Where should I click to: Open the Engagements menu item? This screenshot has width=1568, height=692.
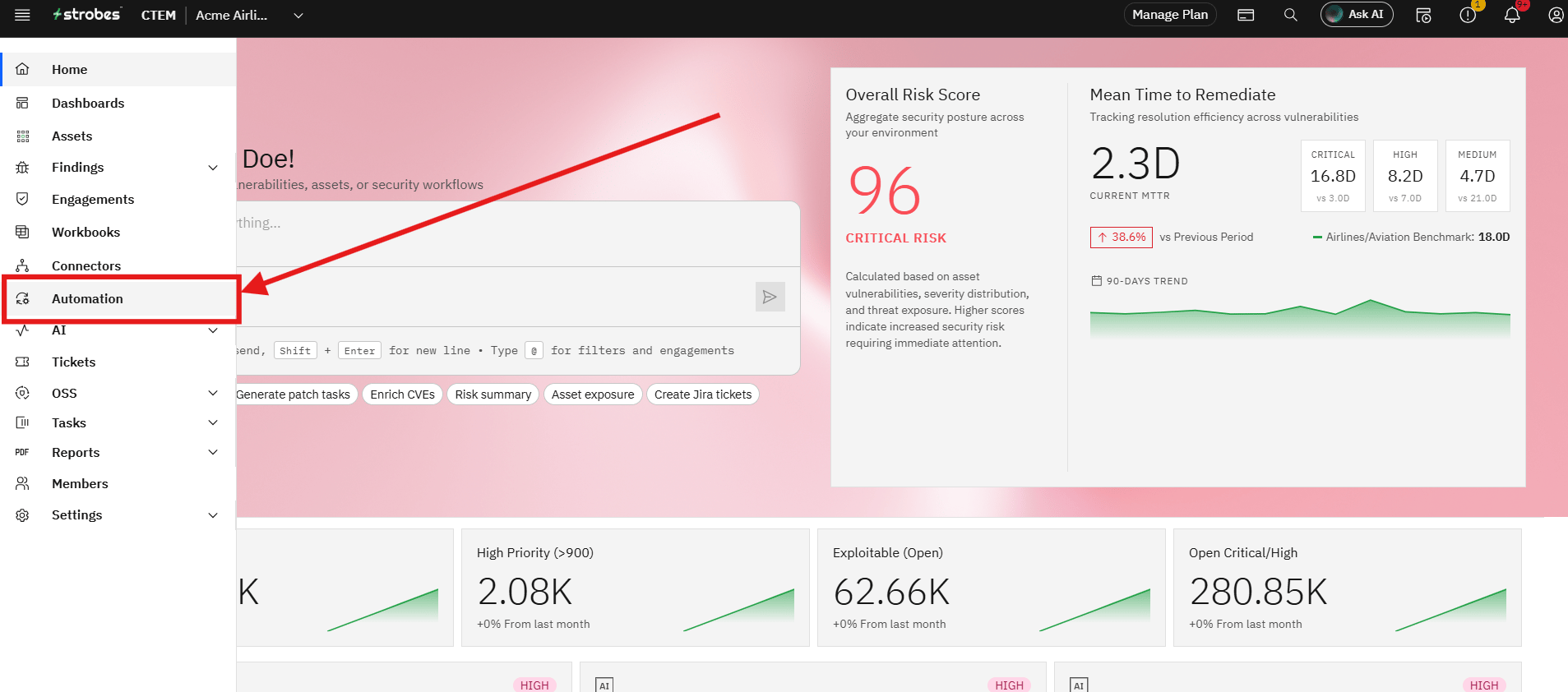coord(119,199)
